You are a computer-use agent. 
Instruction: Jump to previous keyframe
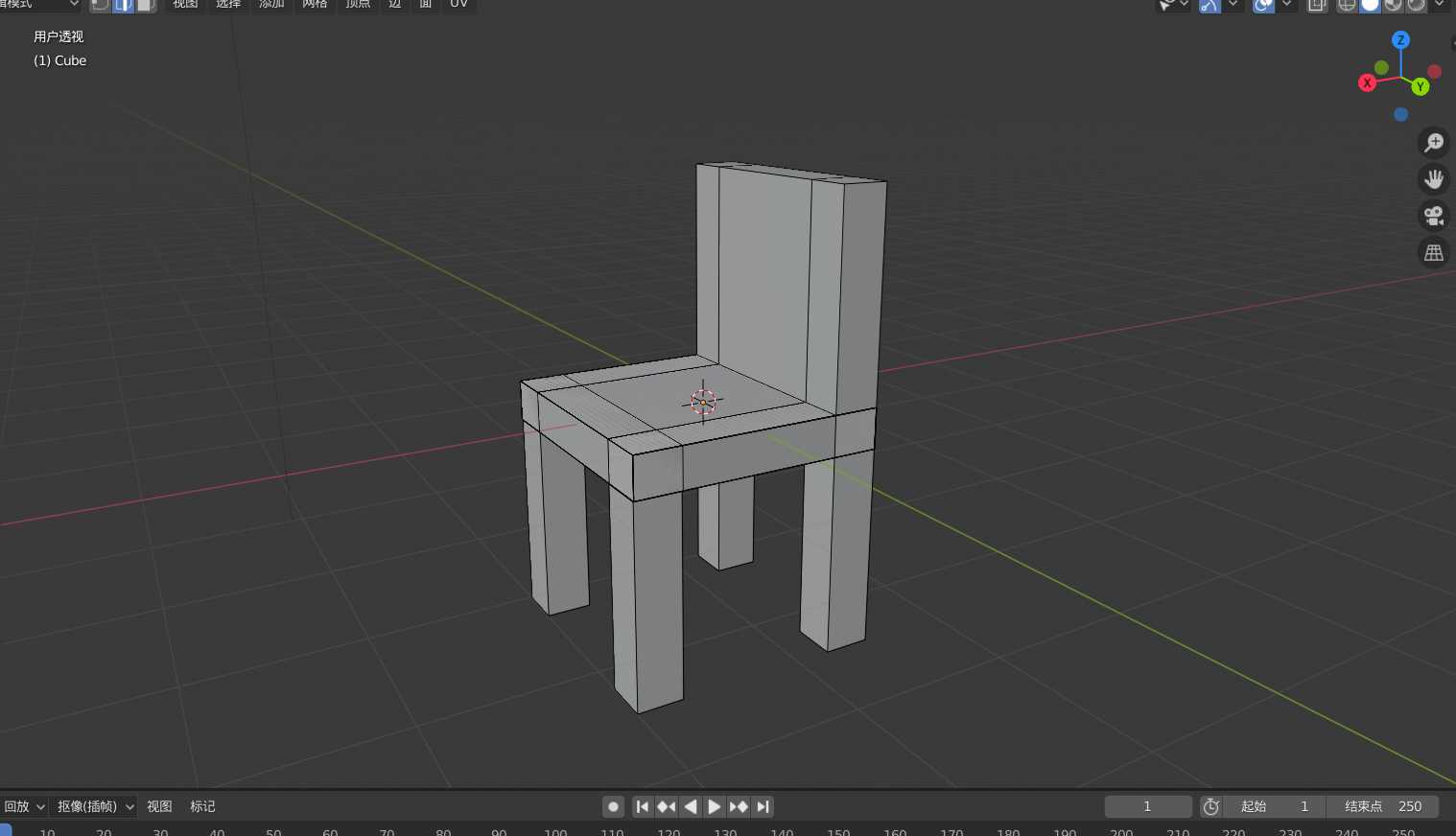click(667, 807)
